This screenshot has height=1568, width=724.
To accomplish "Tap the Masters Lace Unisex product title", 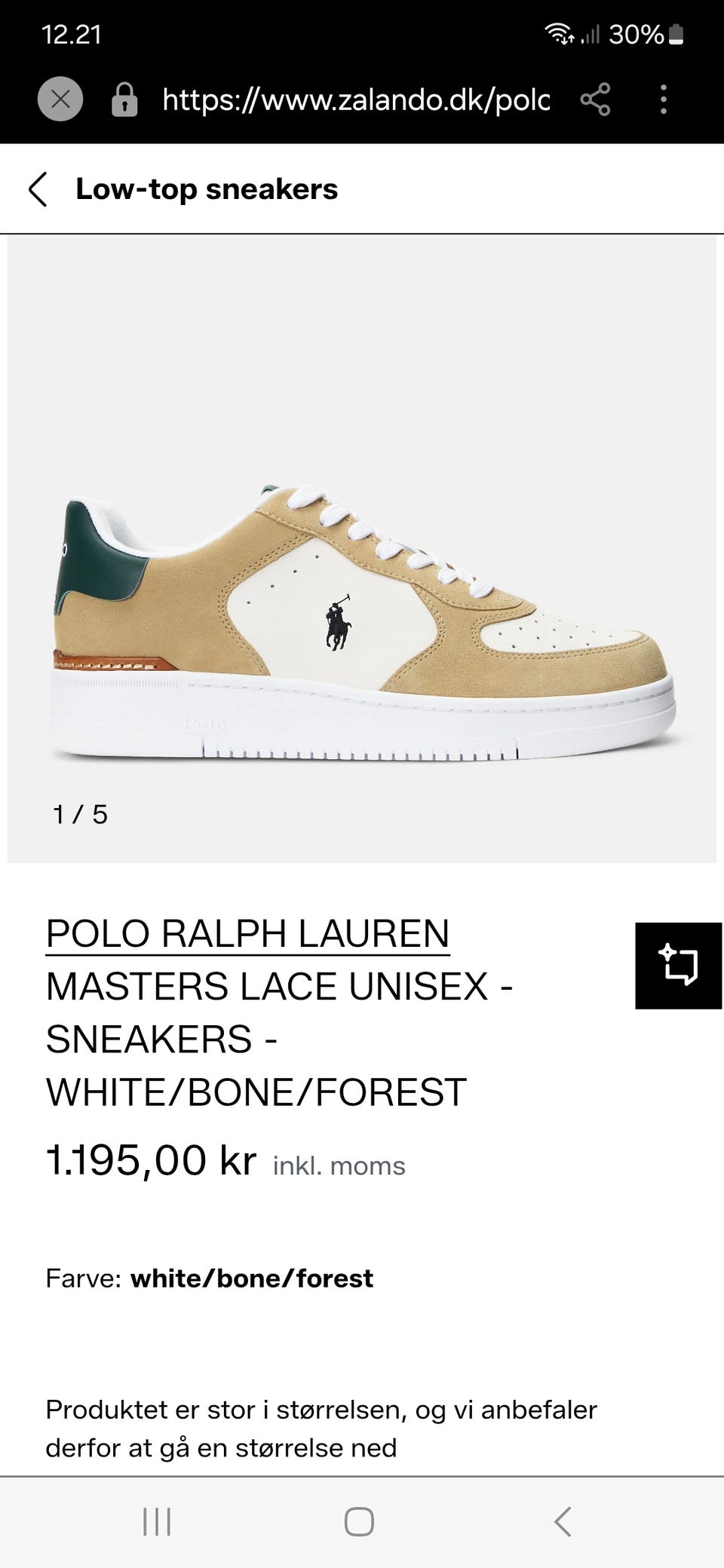I will [x=279, y=1039].
